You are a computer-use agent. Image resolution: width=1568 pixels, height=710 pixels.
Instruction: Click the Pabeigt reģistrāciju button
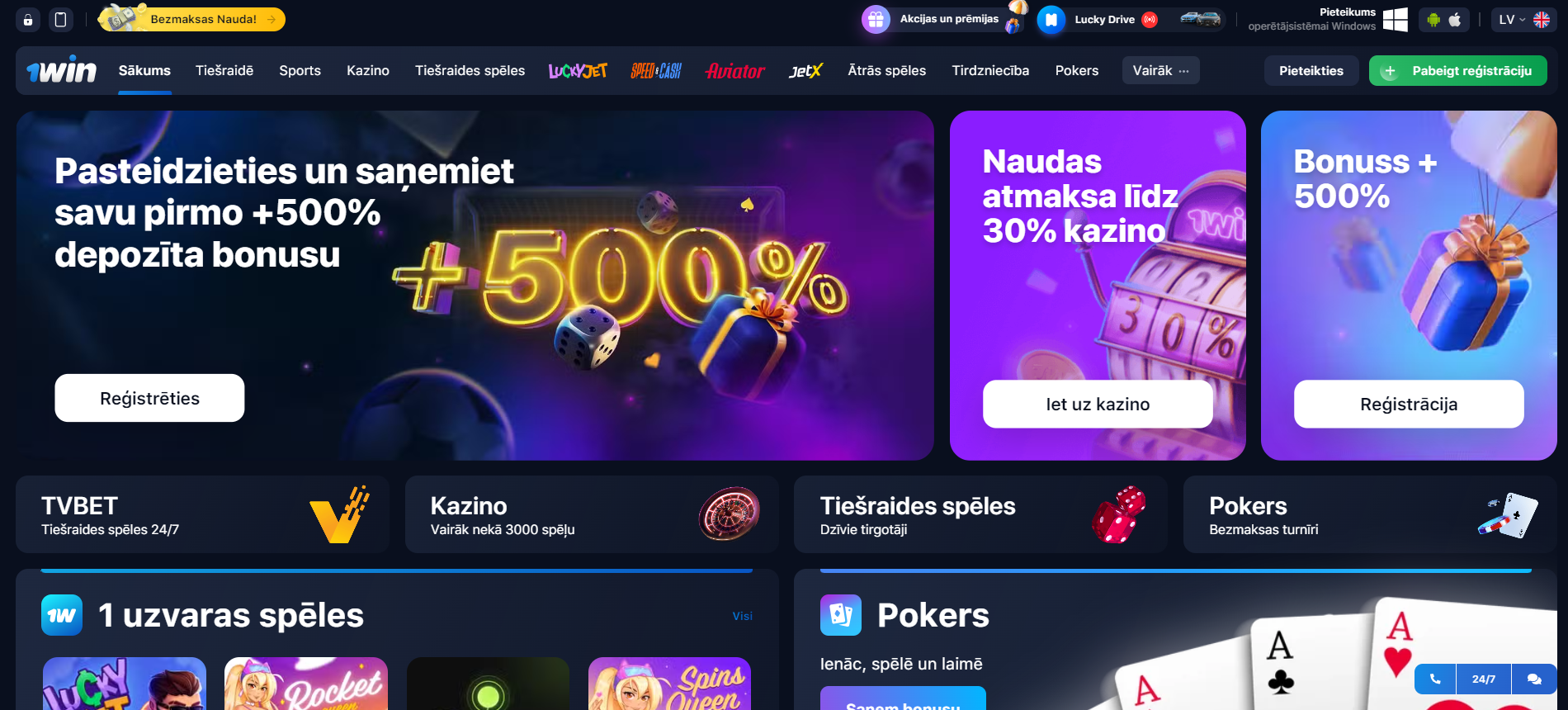coord(1458,71)
